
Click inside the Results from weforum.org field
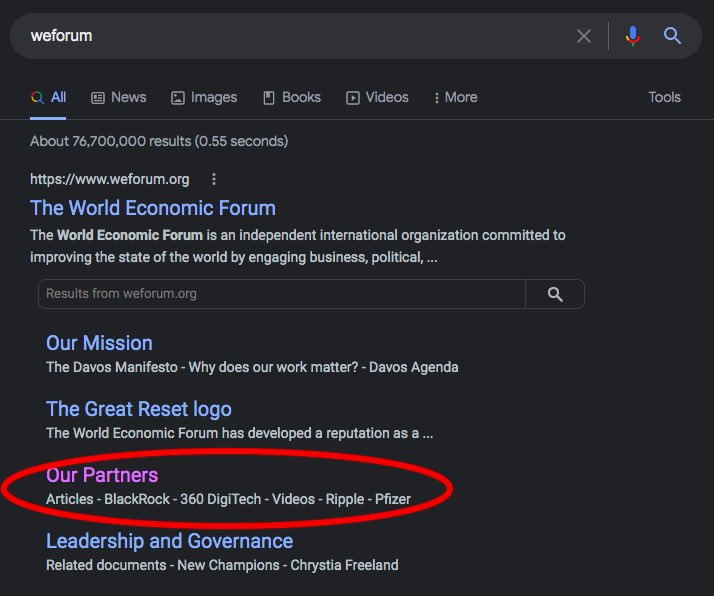pyautogui.click(x=280, y=294)
